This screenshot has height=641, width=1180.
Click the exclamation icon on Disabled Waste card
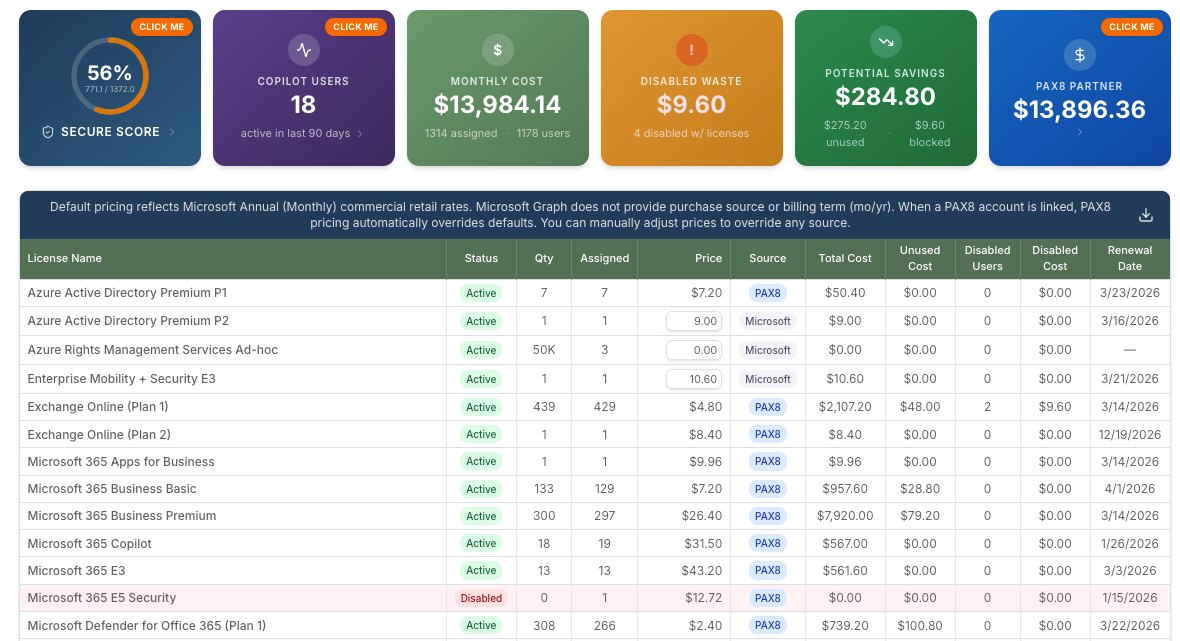click(x=692, y=50)
